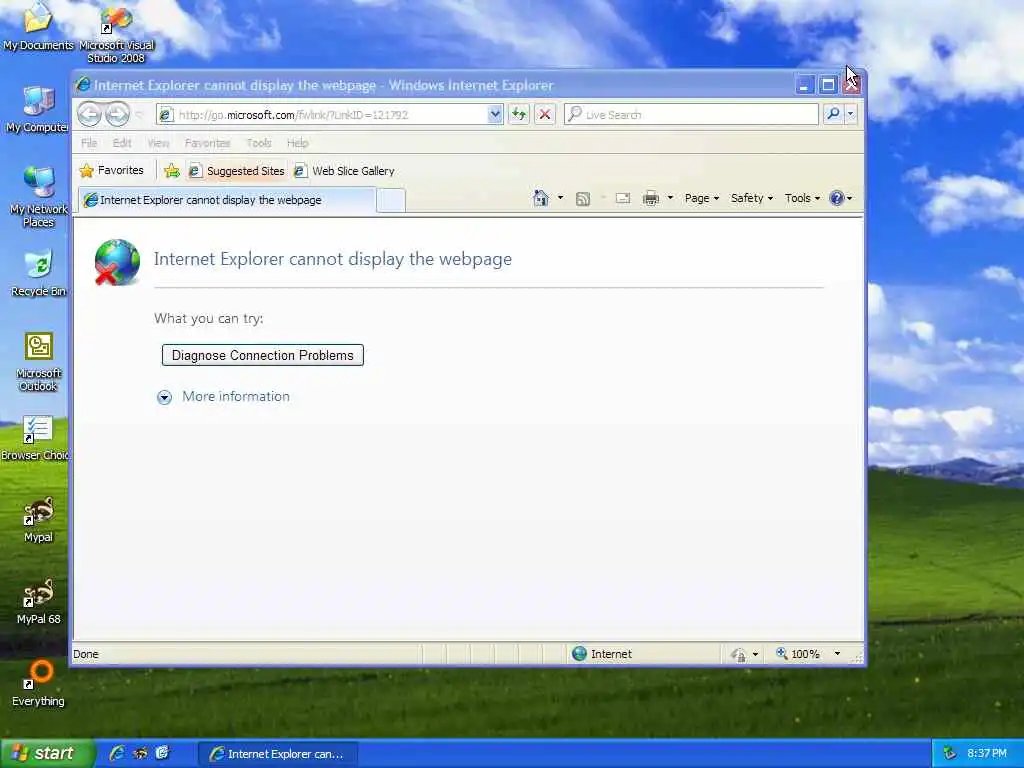Click Diagnose Connection Problems button
1024x768 pixels.
[x=263, y=355]
